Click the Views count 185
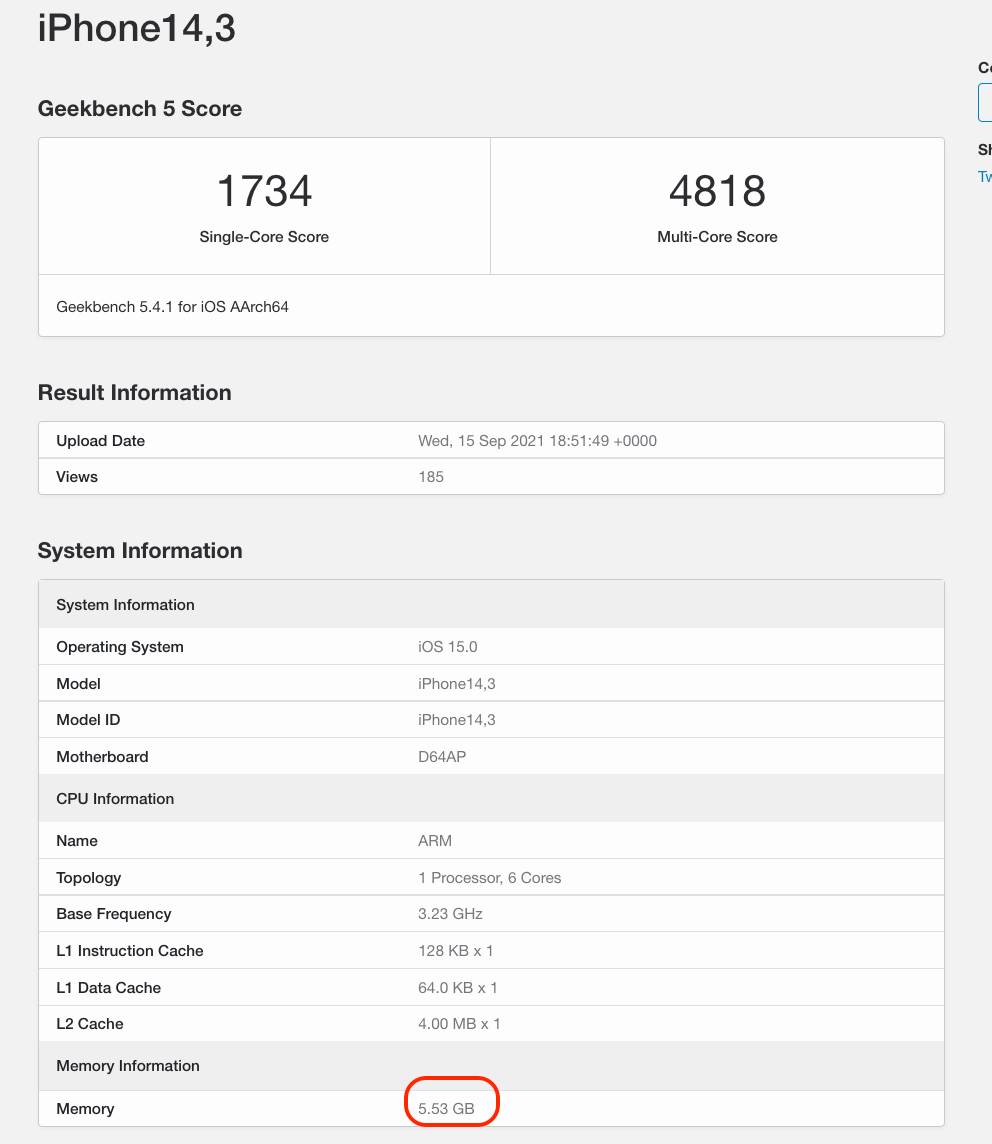The width and height of the screenshot is (992, 1144). pos(430,476)
